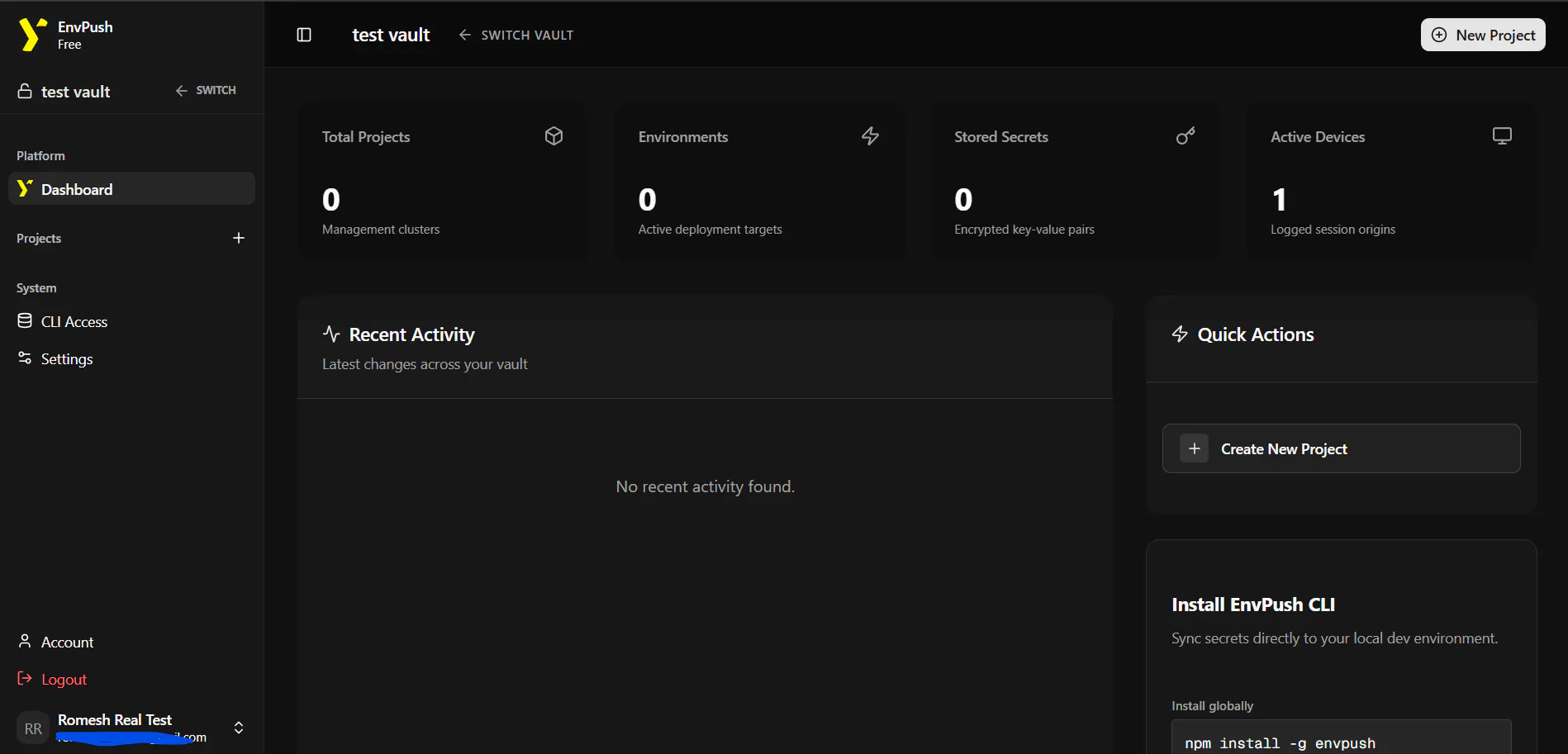Screen dimensions: 1568x754
Task: Click the Total Projects card
Action: [x=444, y=183]
